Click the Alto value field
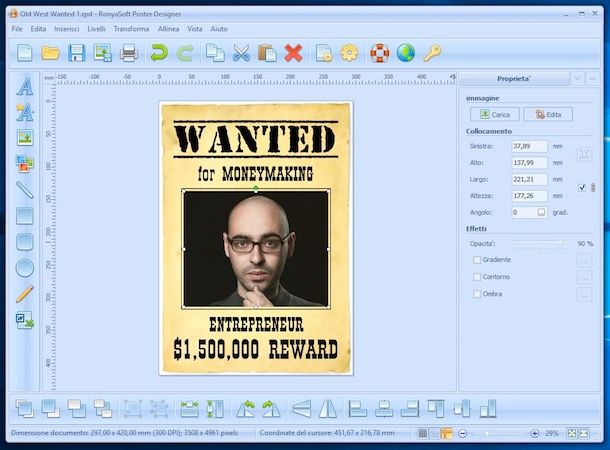Image resolution: width=610 pixels, height=450 pixels. pos(529,163)
